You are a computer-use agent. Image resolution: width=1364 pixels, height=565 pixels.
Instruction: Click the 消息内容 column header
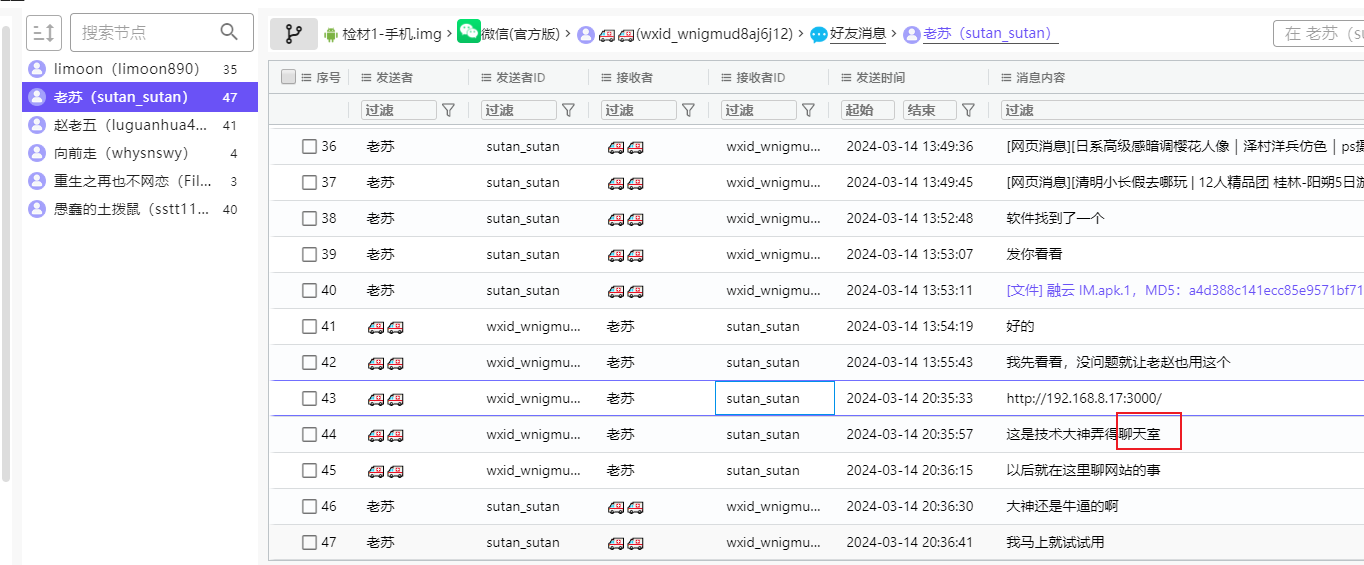(x=1040, y=77)
